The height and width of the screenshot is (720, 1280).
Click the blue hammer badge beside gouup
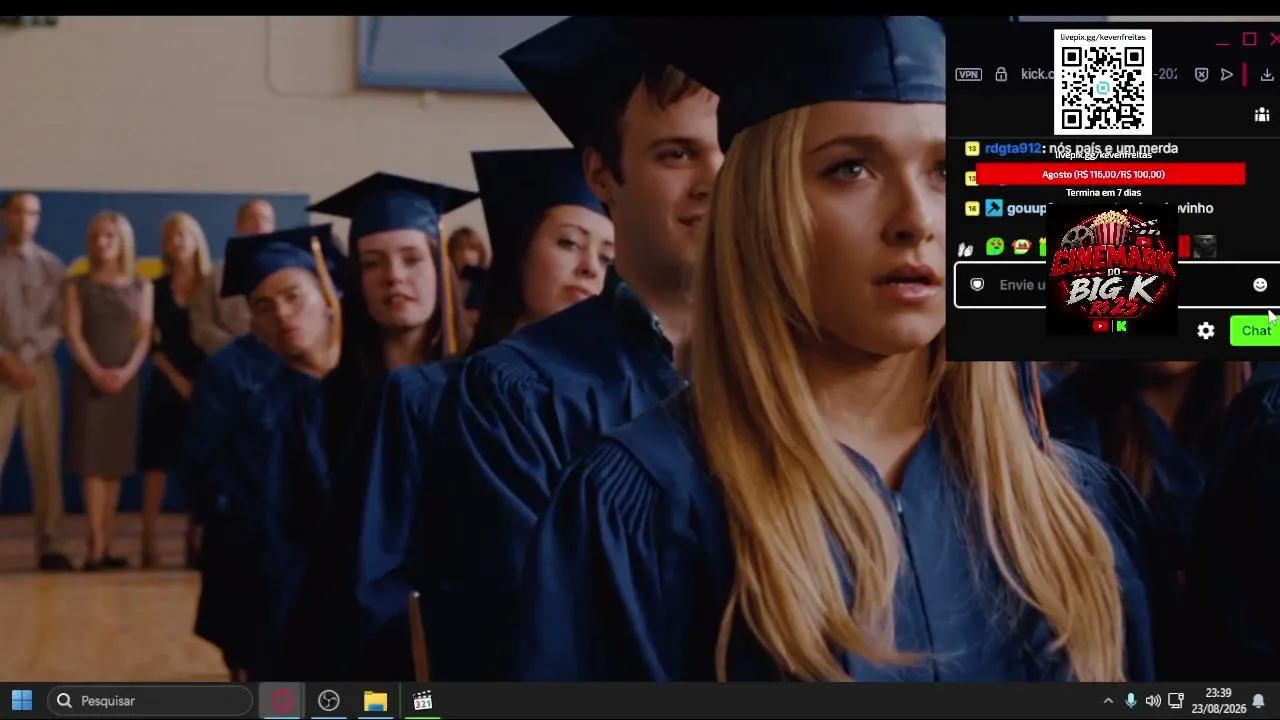993,208
